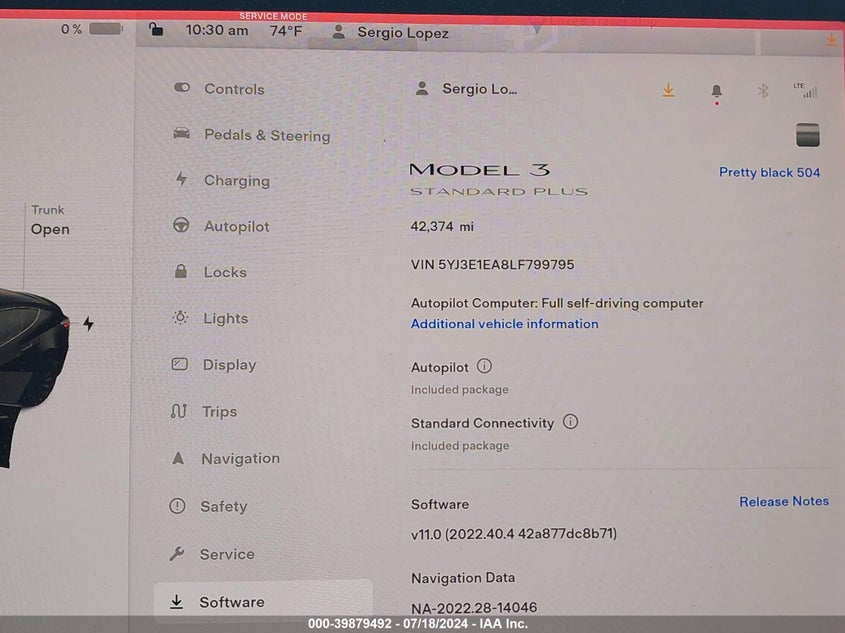Click the Pretty black 504 vehicle name

769,172
